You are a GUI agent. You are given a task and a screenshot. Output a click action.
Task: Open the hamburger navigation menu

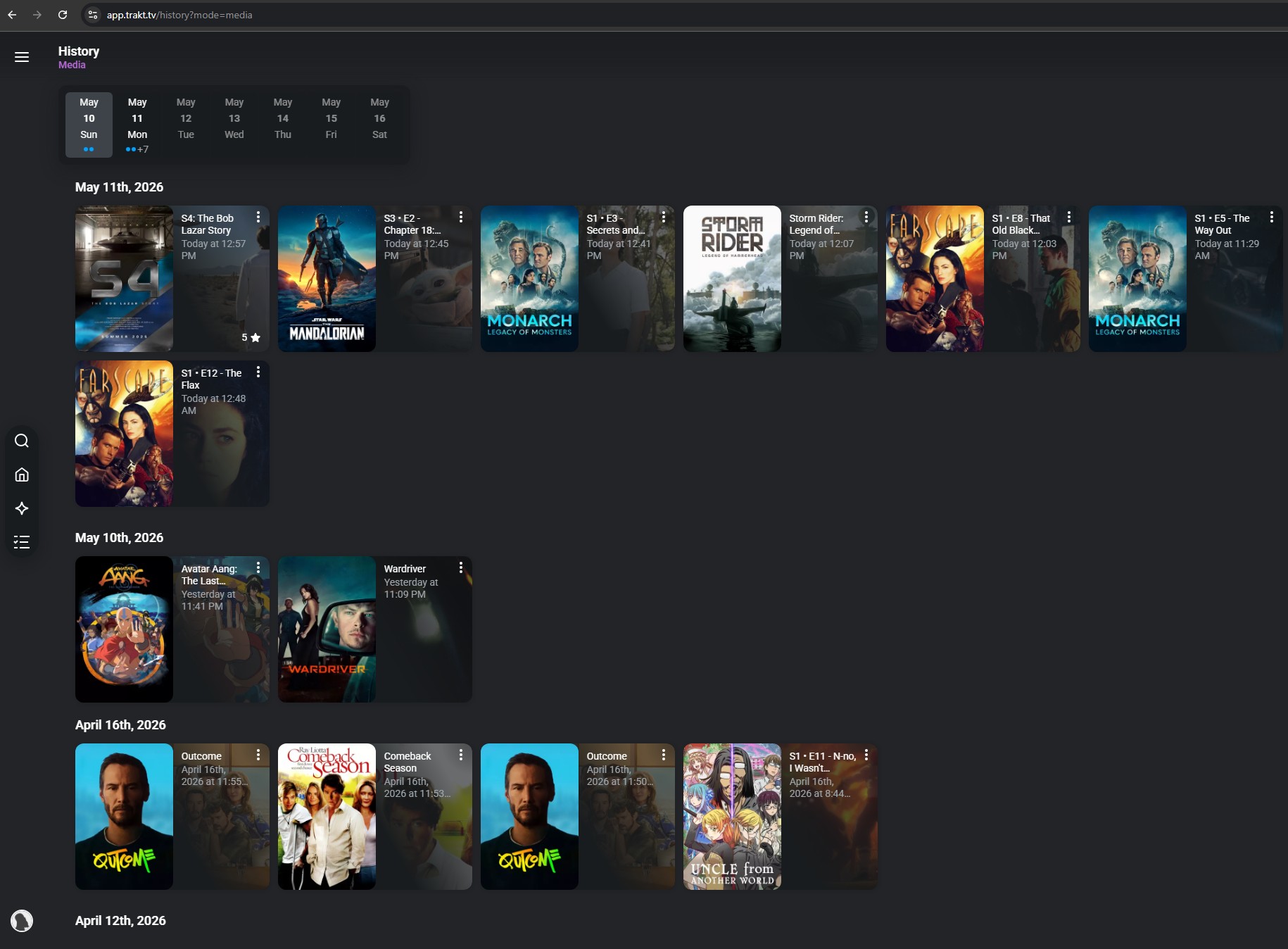(x=22, y=57)
